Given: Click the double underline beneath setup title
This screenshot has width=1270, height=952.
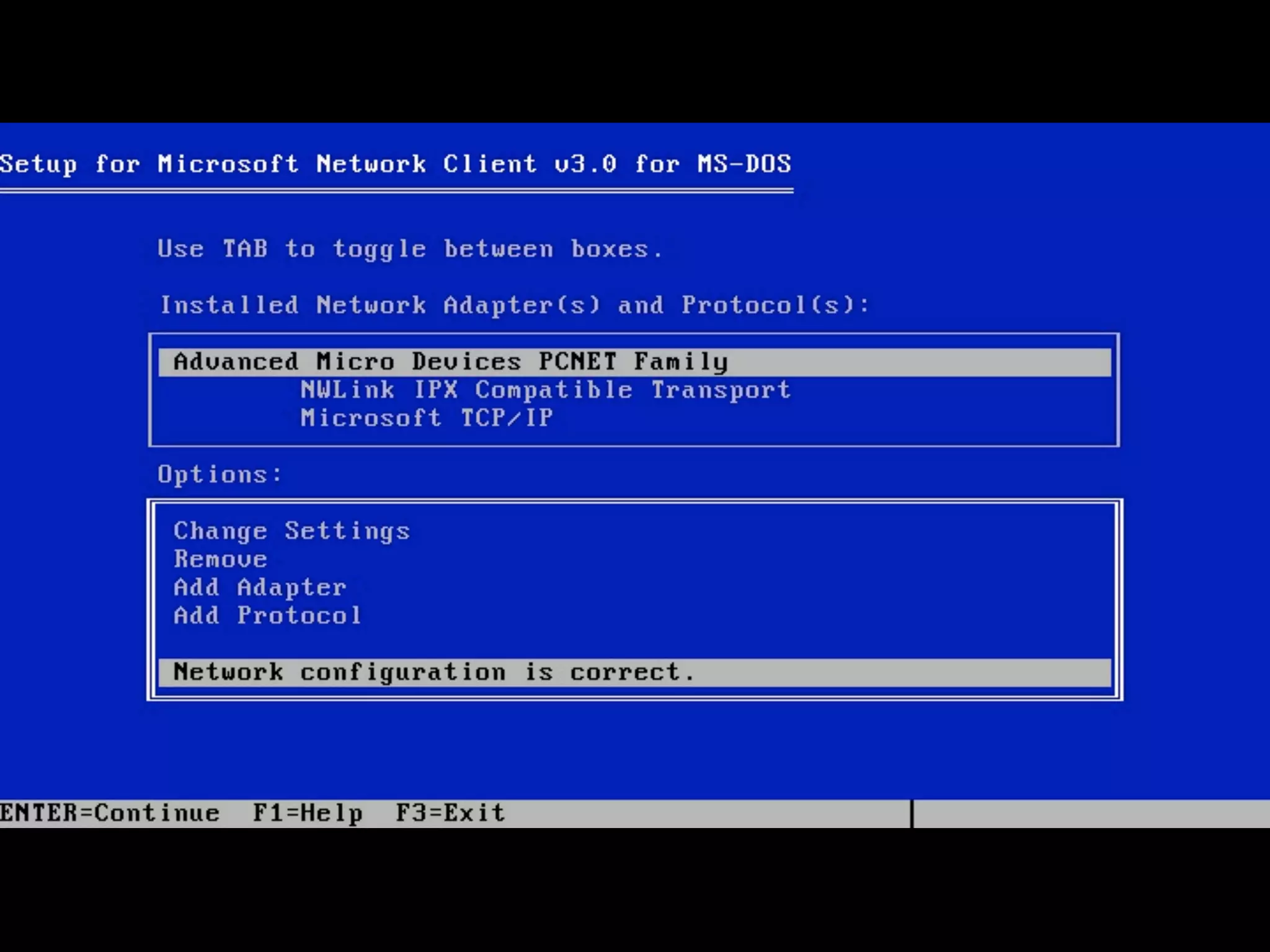Looking at the screenshot, I should [x=396, y=191].
